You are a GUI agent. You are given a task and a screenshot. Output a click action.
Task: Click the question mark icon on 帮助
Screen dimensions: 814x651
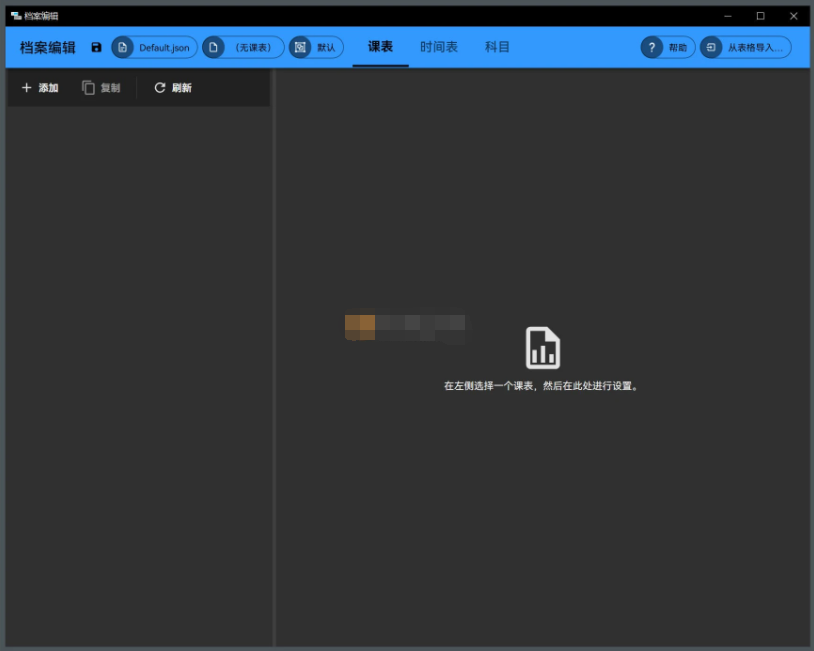[x=652, y=46]
